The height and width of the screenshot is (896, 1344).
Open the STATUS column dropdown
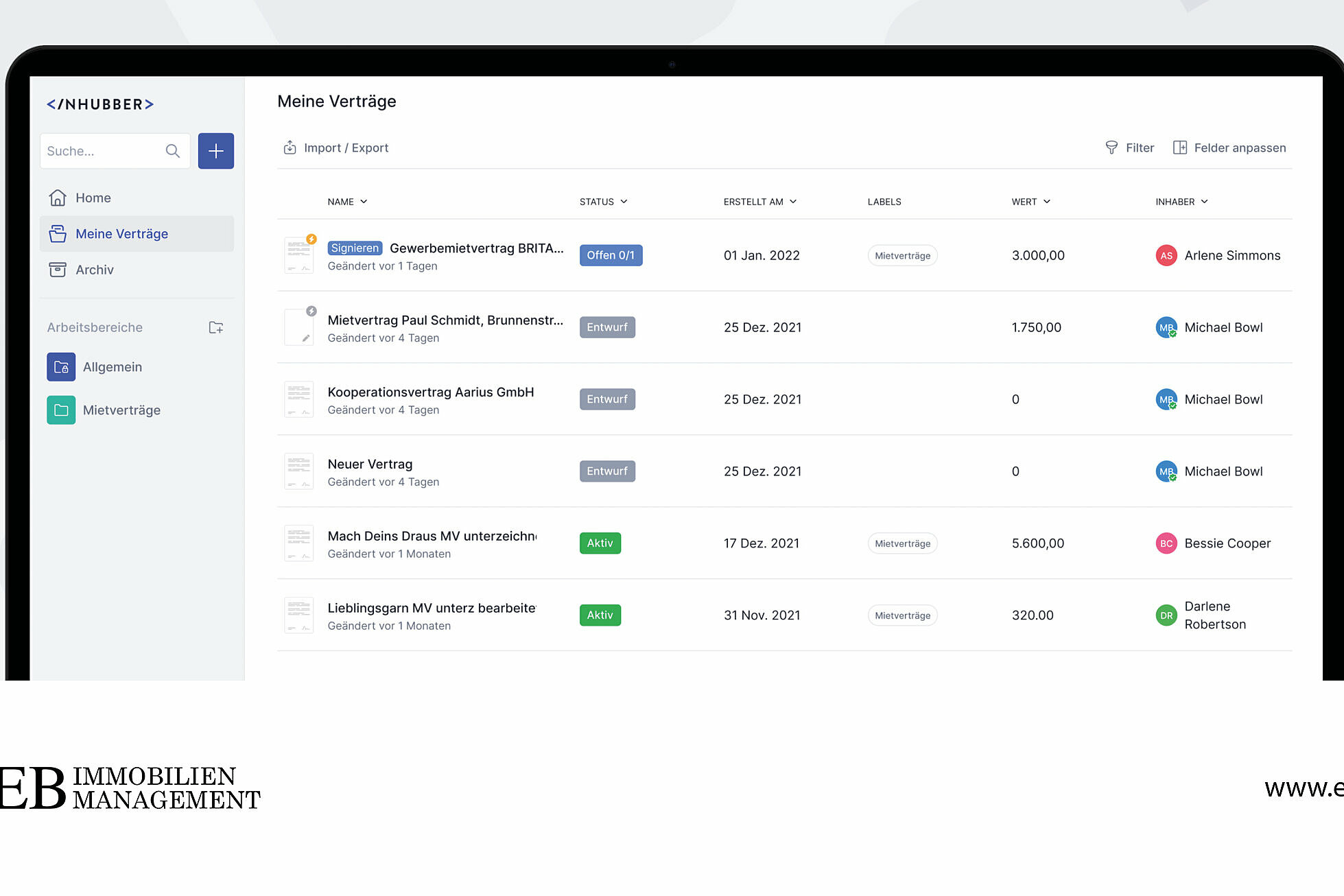click(x=604, y=202)
